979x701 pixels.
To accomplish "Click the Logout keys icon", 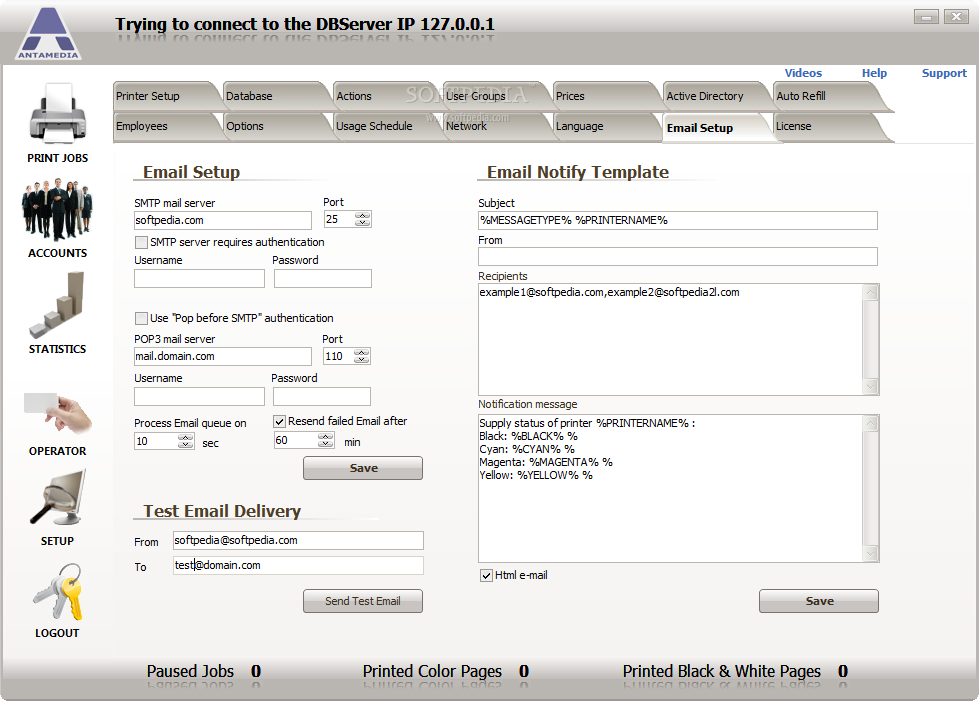I will click(x=57, y=592).
